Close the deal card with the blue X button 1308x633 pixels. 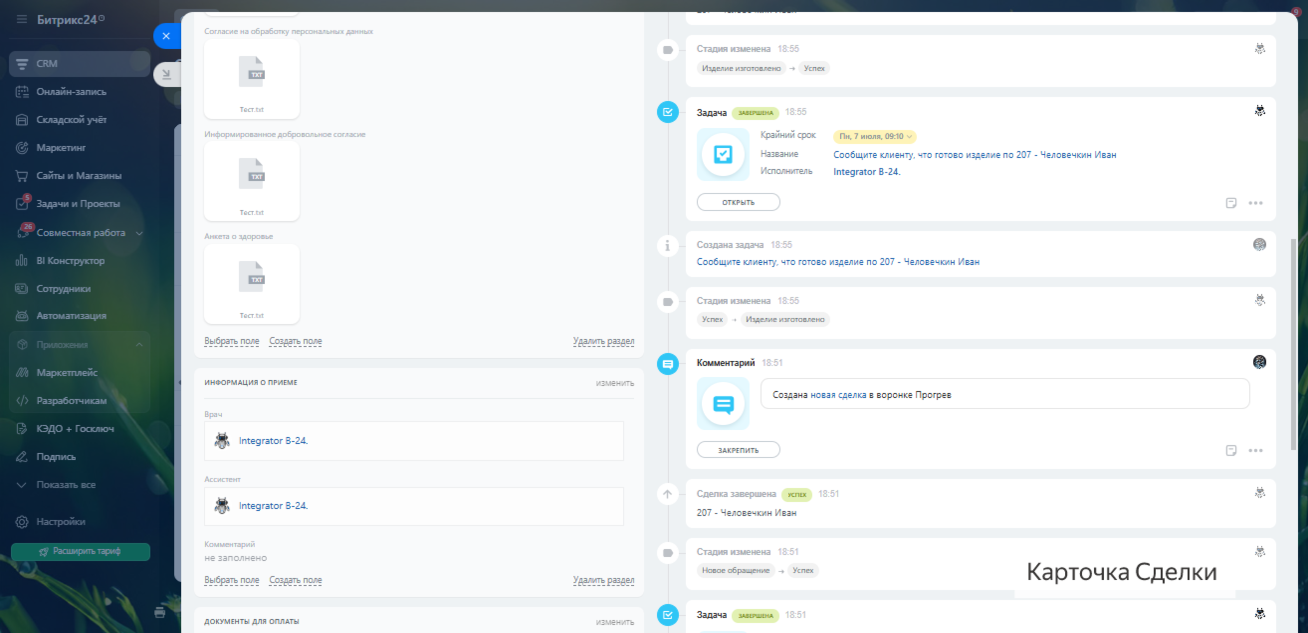click(x=166, y=35)
